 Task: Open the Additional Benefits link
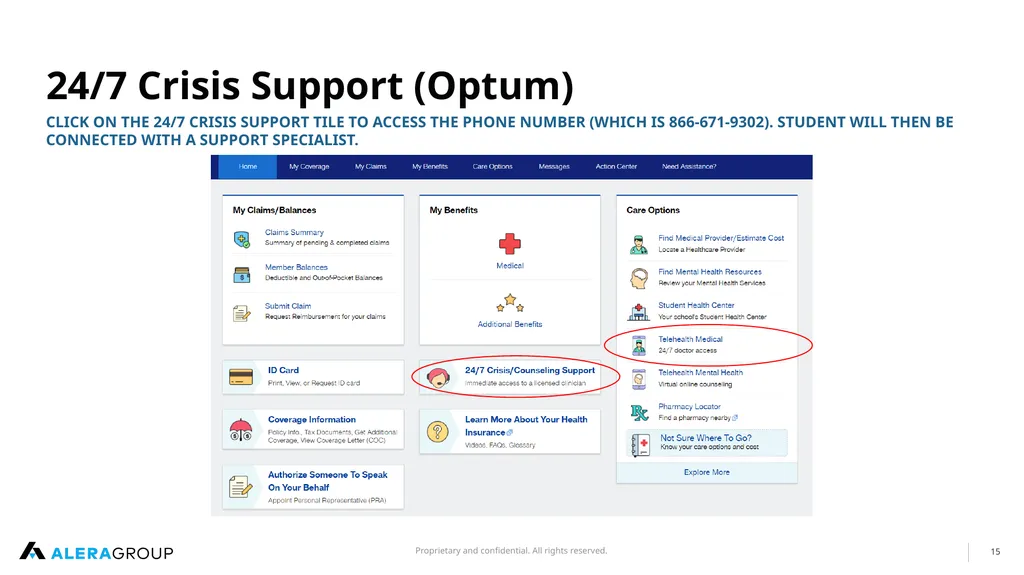click(x=510, y=324)
